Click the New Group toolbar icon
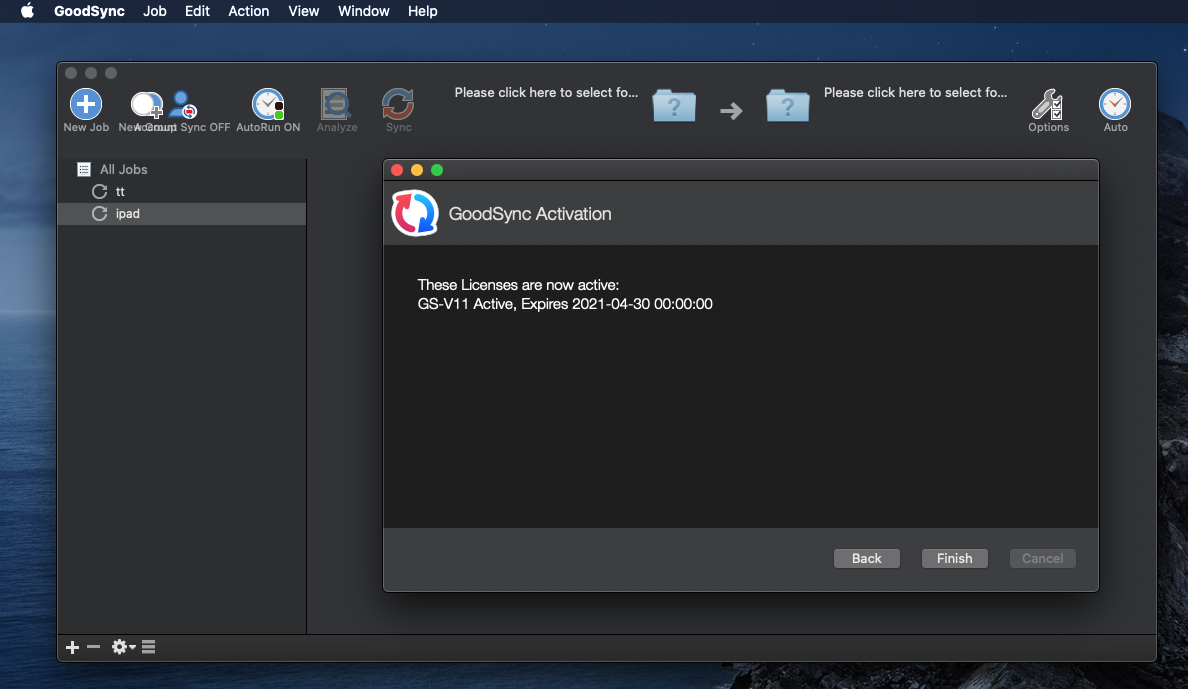The image size is (1188, 689). coord(146,105)
